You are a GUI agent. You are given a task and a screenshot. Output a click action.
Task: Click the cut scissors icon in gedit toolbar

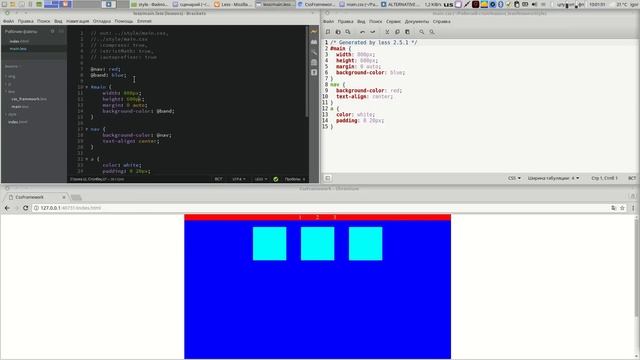(x=387, y=32)
